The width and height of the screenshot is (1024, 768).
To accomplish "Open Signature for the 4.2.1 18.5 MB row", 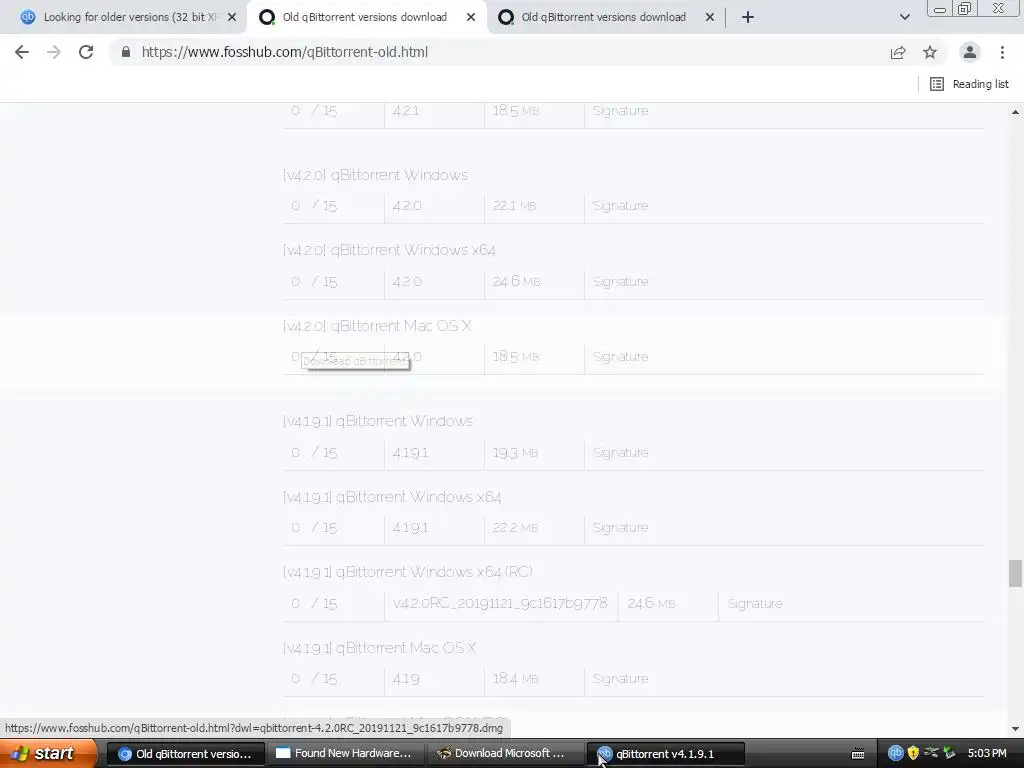I will [620, 111].
